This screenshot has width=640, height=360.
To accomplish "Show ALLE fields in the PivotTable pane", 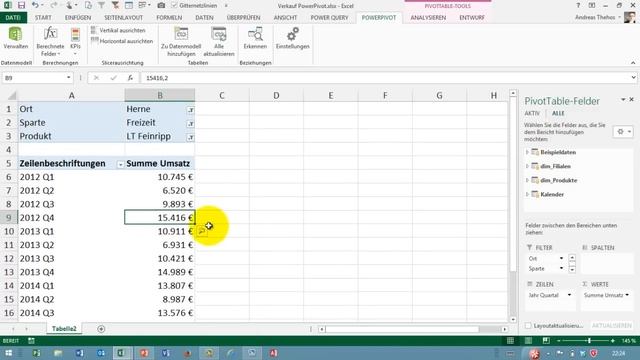I will pyautogui.click(x=558, y=113).
